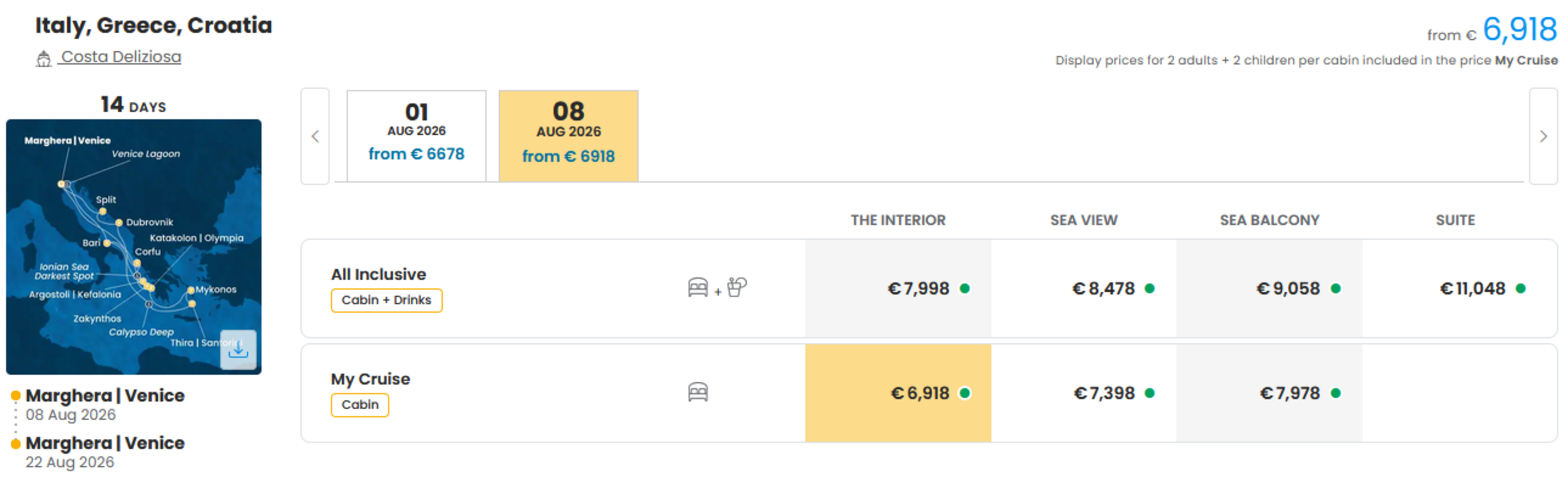
Task: Click green availability dot beside €11,048
Action: pyautogui.click(x=1520, y=289)
